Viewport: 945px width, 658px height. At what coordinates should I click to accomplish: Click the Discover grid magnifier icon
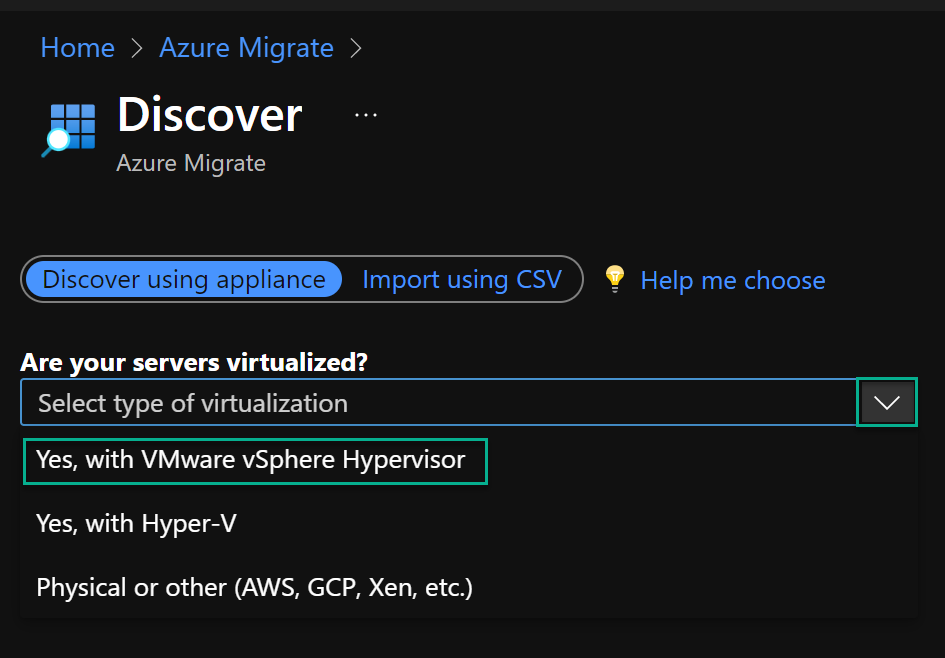click(x=69, y=130)
